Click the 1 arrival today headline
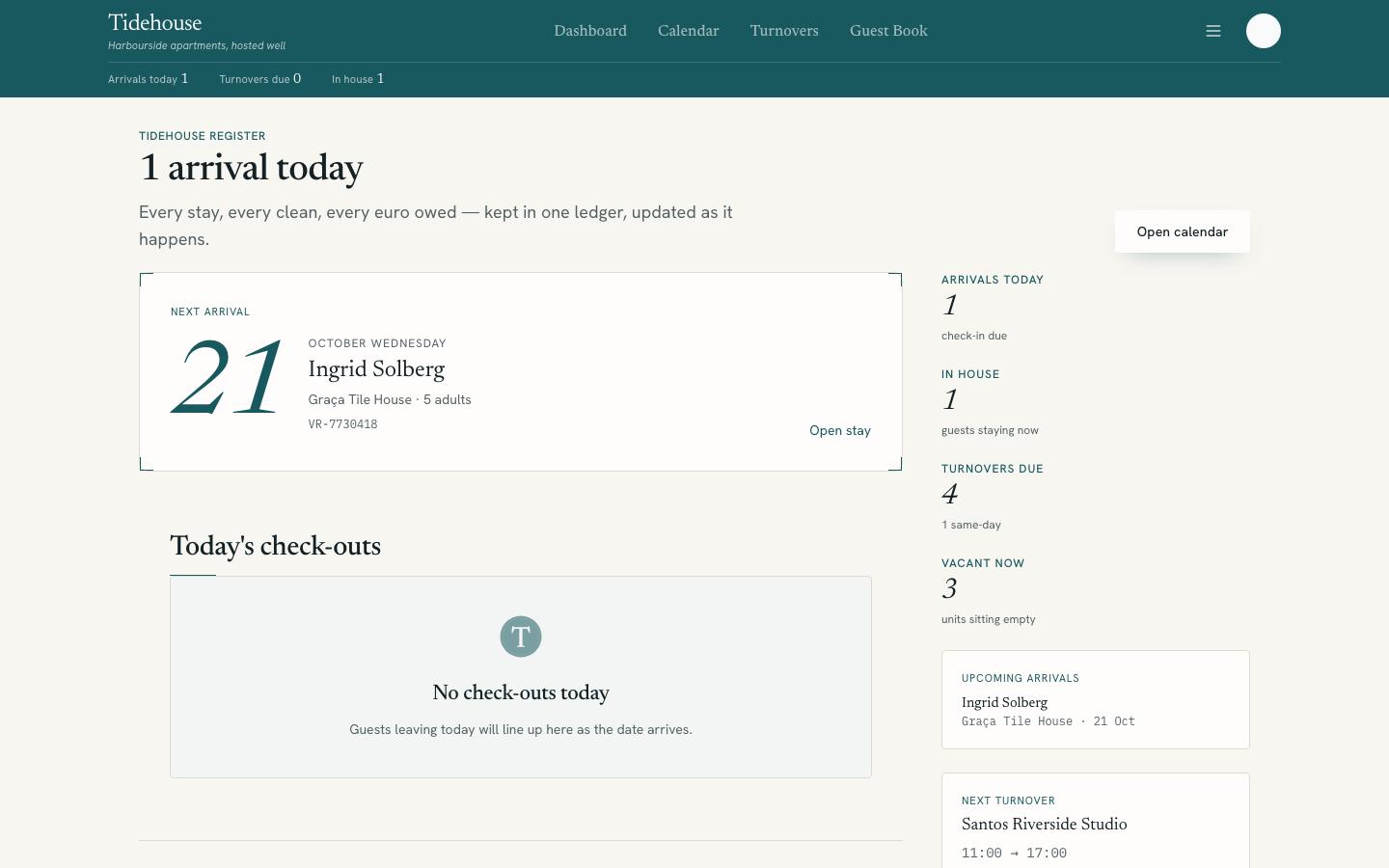The height and width of the screenshot is (868, 1389). coord(251,168)
